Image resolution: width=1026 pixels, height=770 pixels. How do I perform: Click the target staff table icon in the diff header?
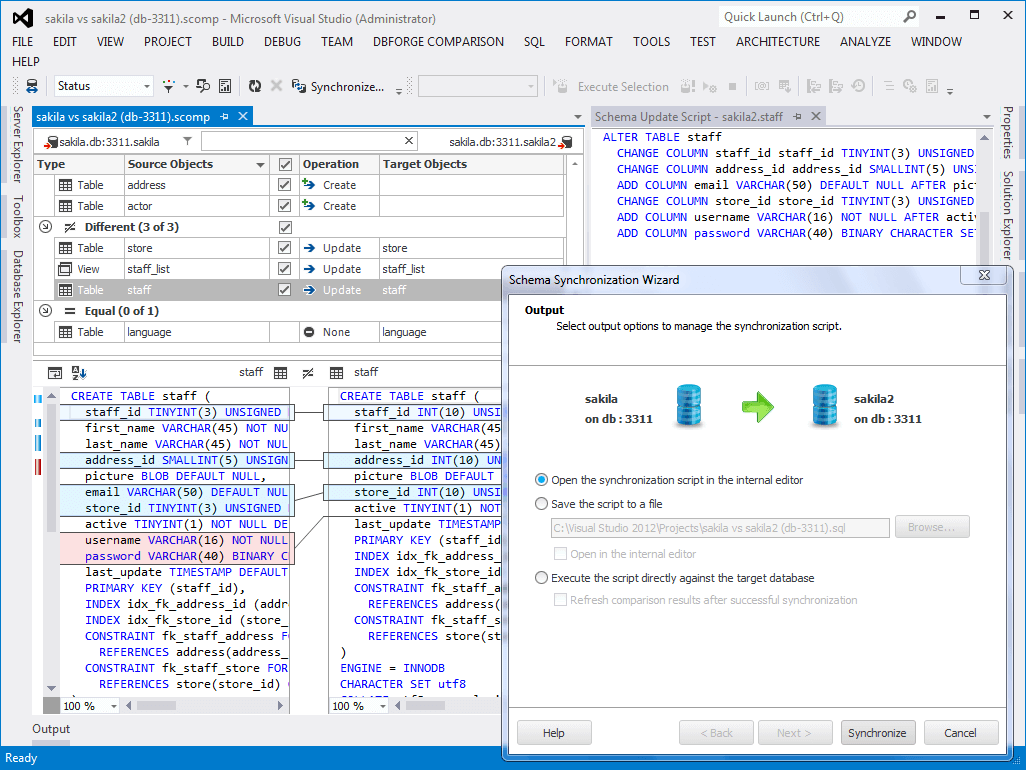pos(336,373)
